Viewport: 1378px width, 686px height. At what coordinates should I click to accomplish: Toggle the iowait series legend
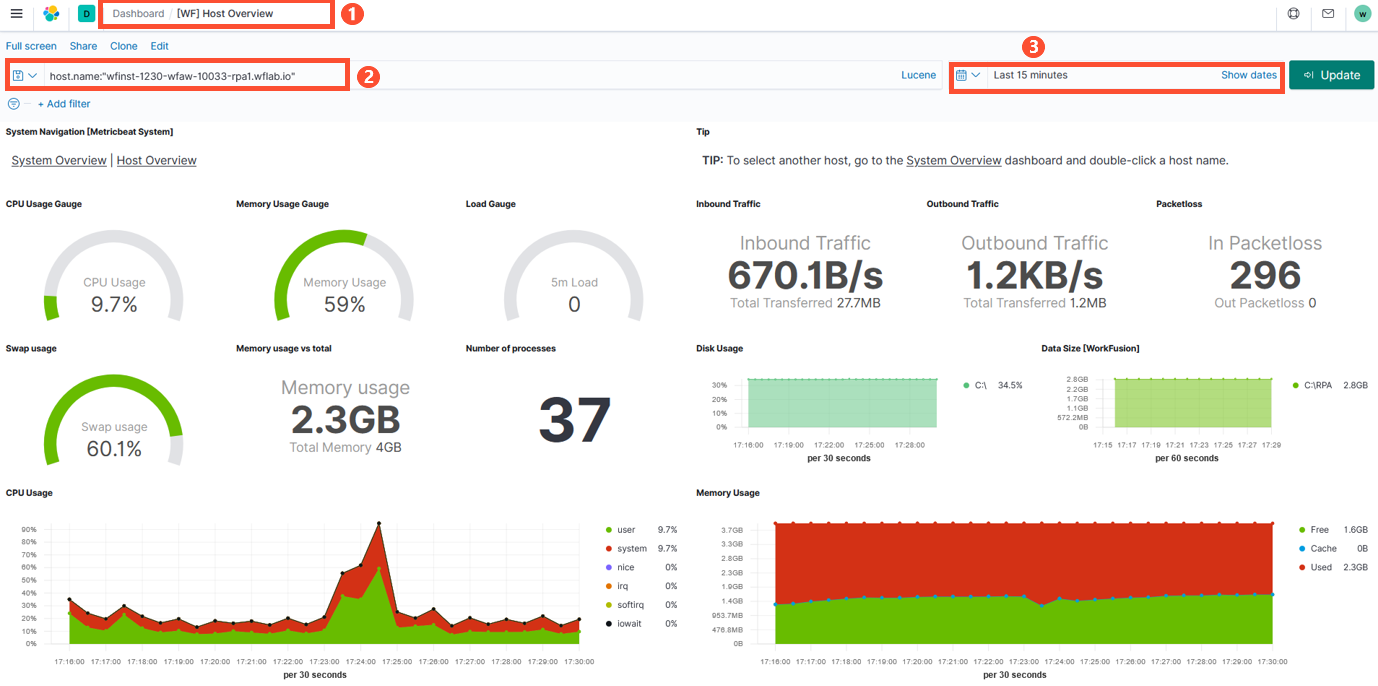coord(629,624)
